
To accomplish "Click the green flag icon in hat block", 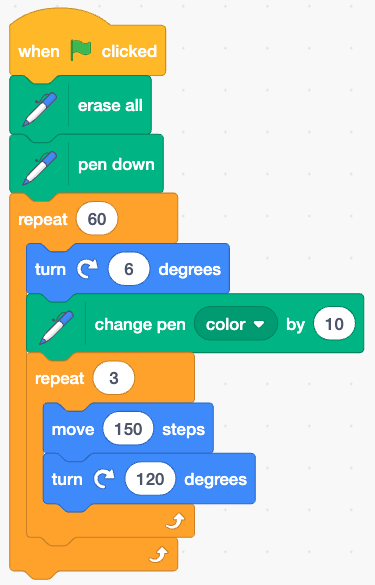I will tap(81, 51).
